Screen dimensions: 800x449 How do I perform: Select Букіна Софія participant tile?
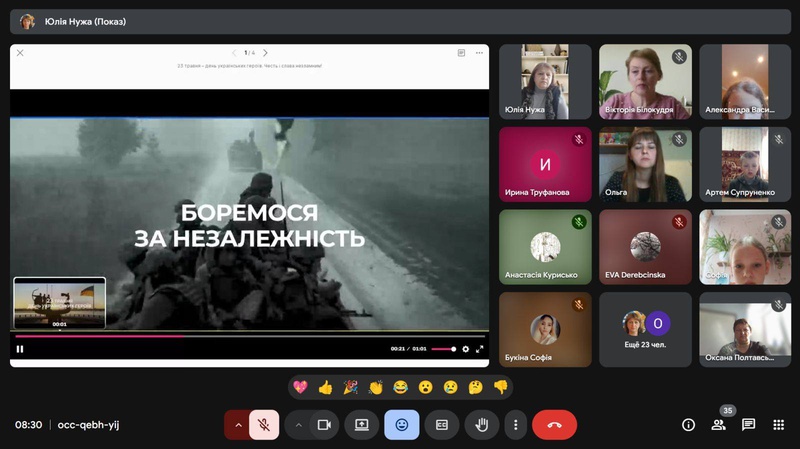545,330
